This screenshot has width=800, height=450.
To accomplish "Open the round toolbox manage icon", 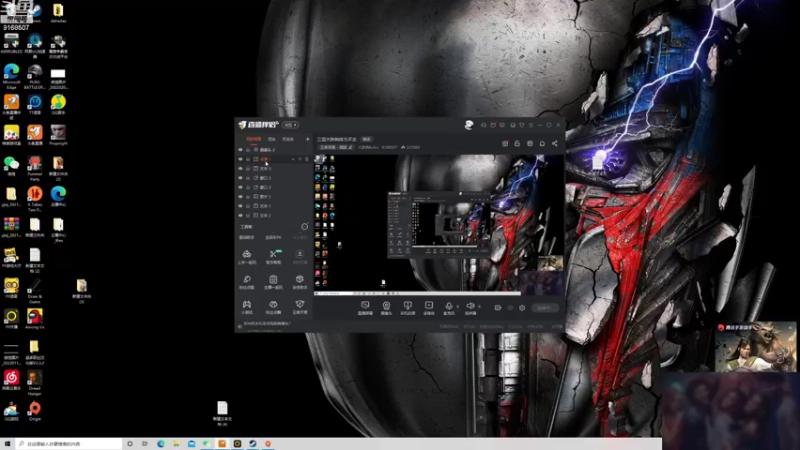I will pyautogui.click(x=305, y=227).
